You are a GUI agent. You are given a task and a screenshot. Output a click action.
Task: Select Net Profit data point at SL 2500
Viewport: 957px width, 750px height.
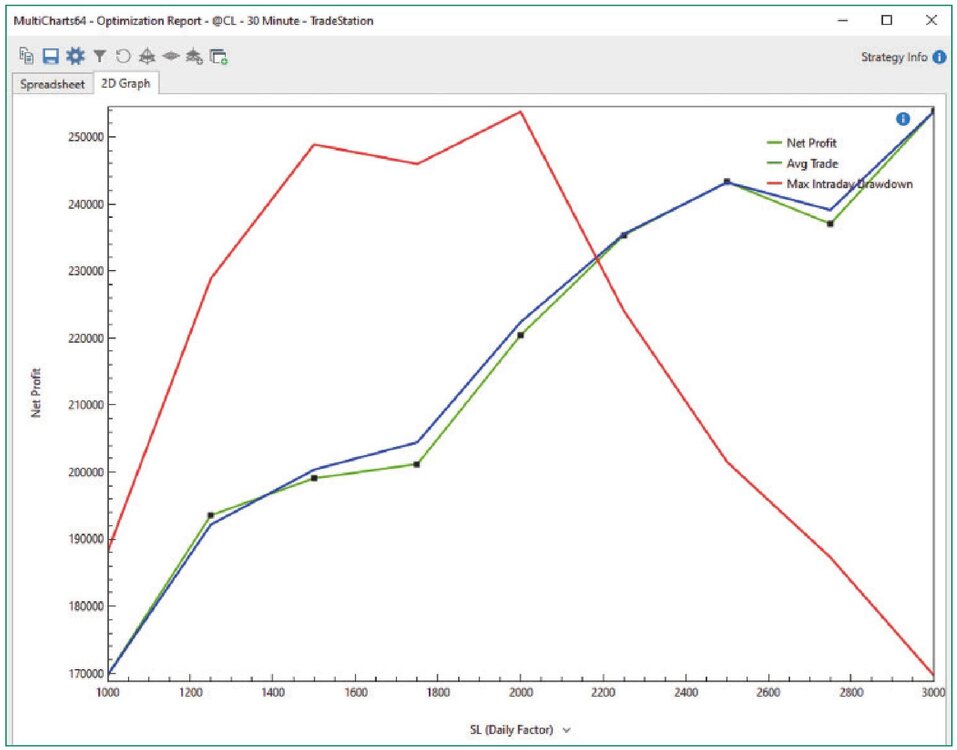pos(727,181)
